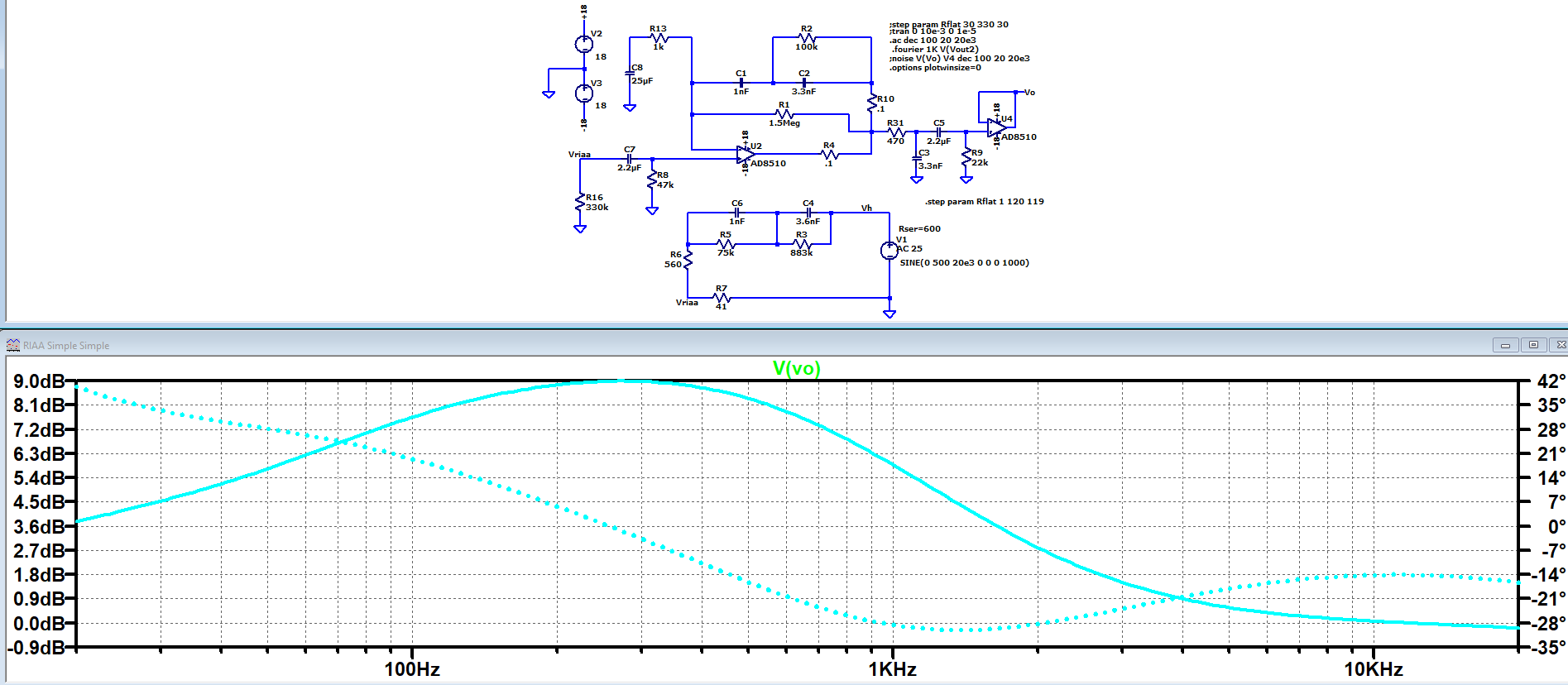This screenshot has width=1568, height=685.
Task: Select resistor R7 (41)
Action: point(722,298)
